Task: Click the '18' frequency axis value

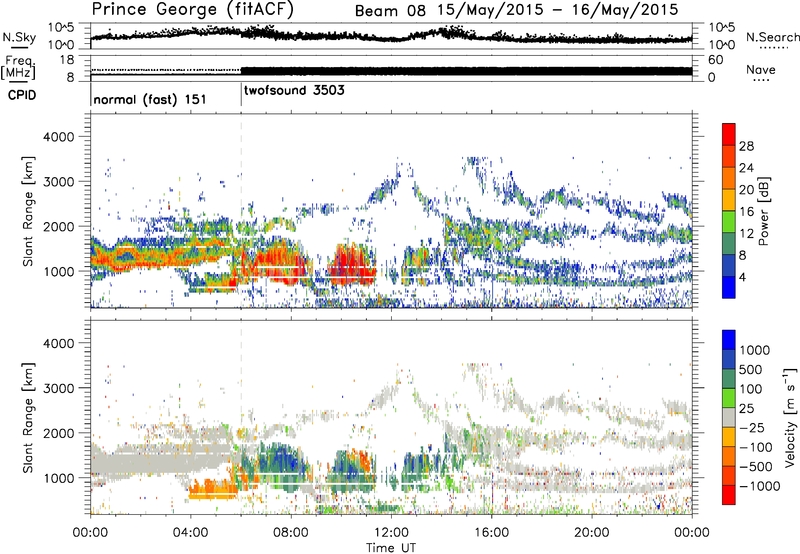Action: [66, 60]
